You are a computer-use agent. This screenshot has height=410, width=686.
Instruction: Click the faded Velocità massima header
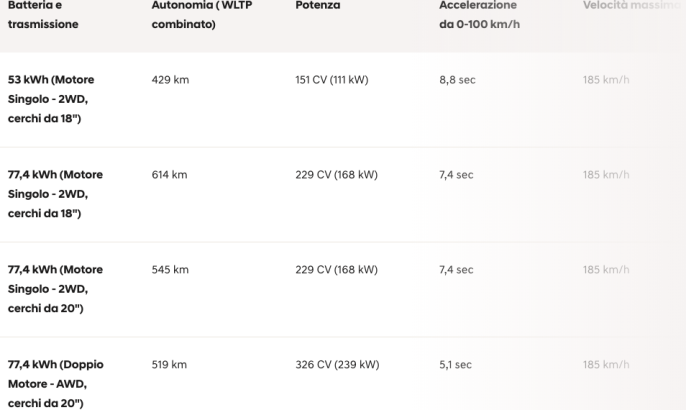pos(632,5)
